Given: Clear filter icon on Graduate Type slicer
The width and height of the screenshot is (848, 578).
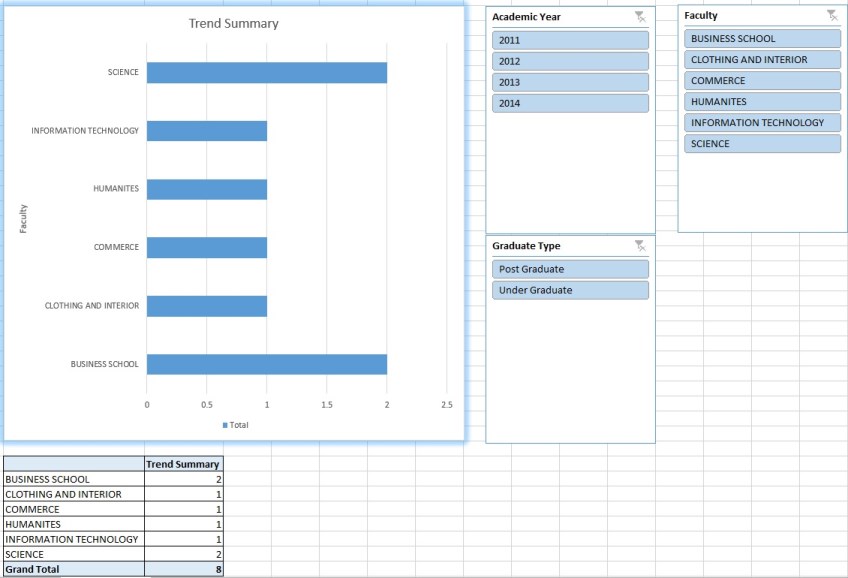Looking at the screenshot, I should tap(640, 246).
